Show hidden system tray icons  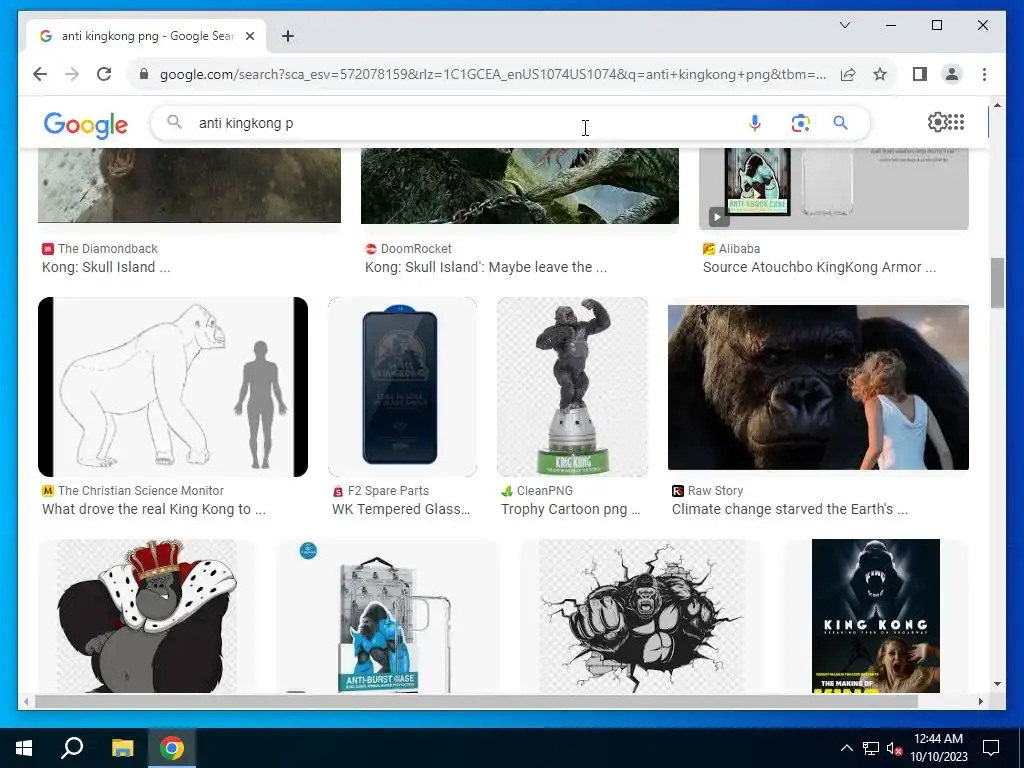click(846, 748)
